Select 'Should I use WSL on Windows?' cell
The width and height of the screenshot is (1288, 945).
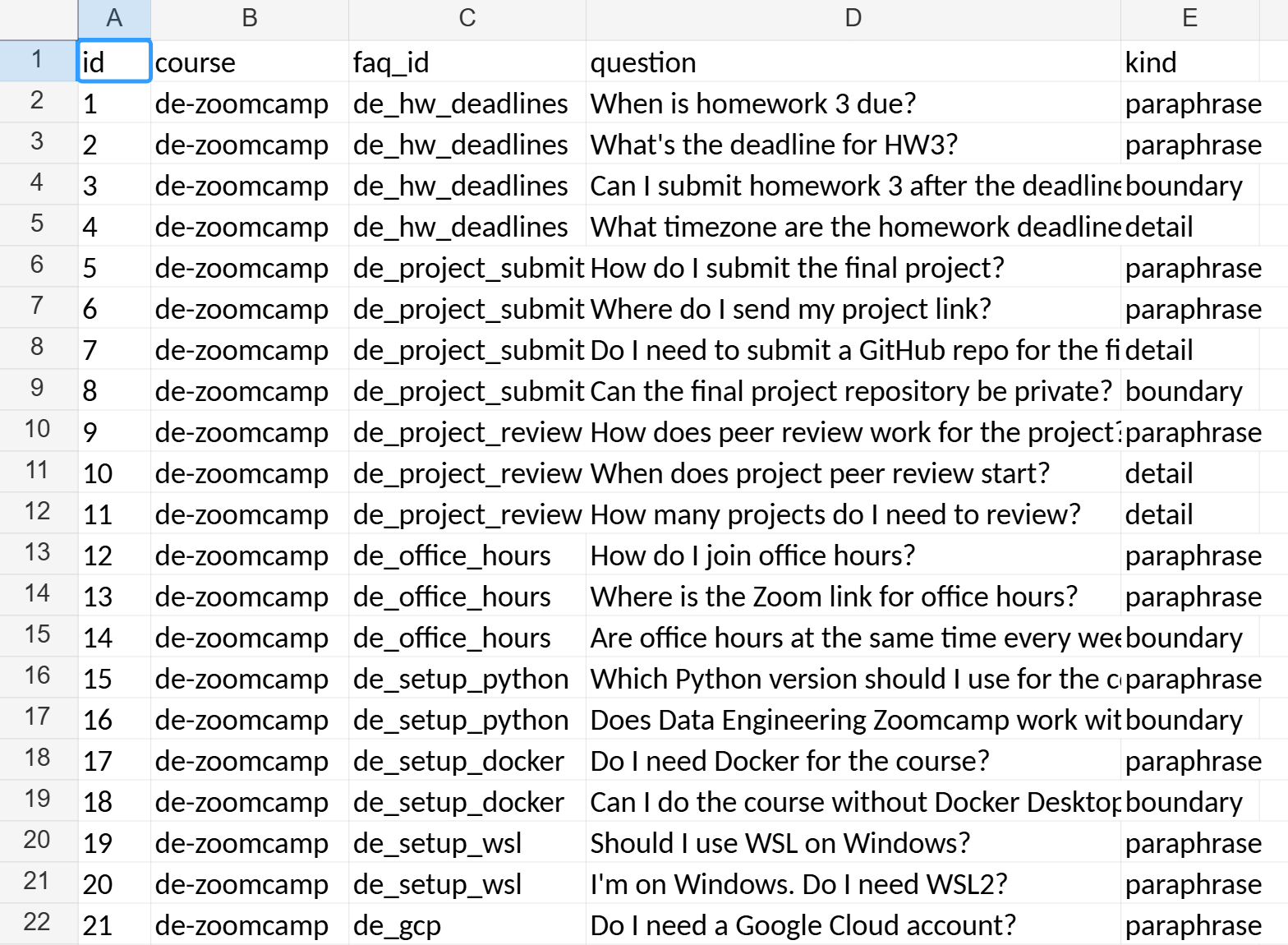click(x=853, y=842)
